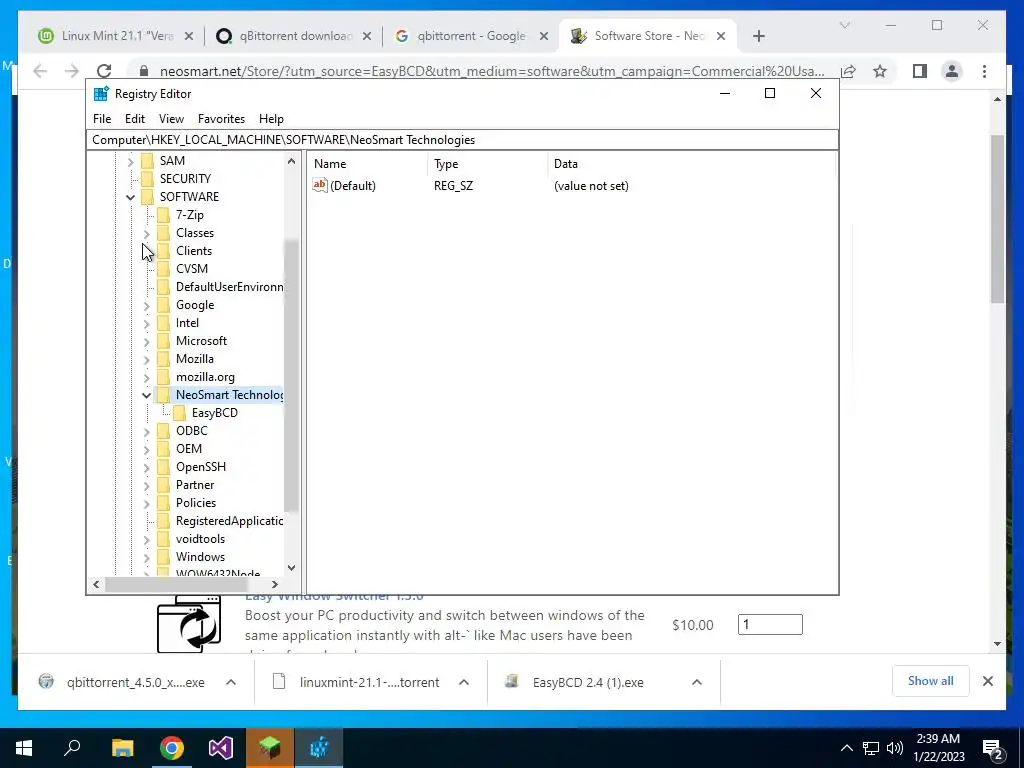Screen dimensions: 1024x768
Task: Open File Explorer from taskbar
Action: tap(122, 748)
